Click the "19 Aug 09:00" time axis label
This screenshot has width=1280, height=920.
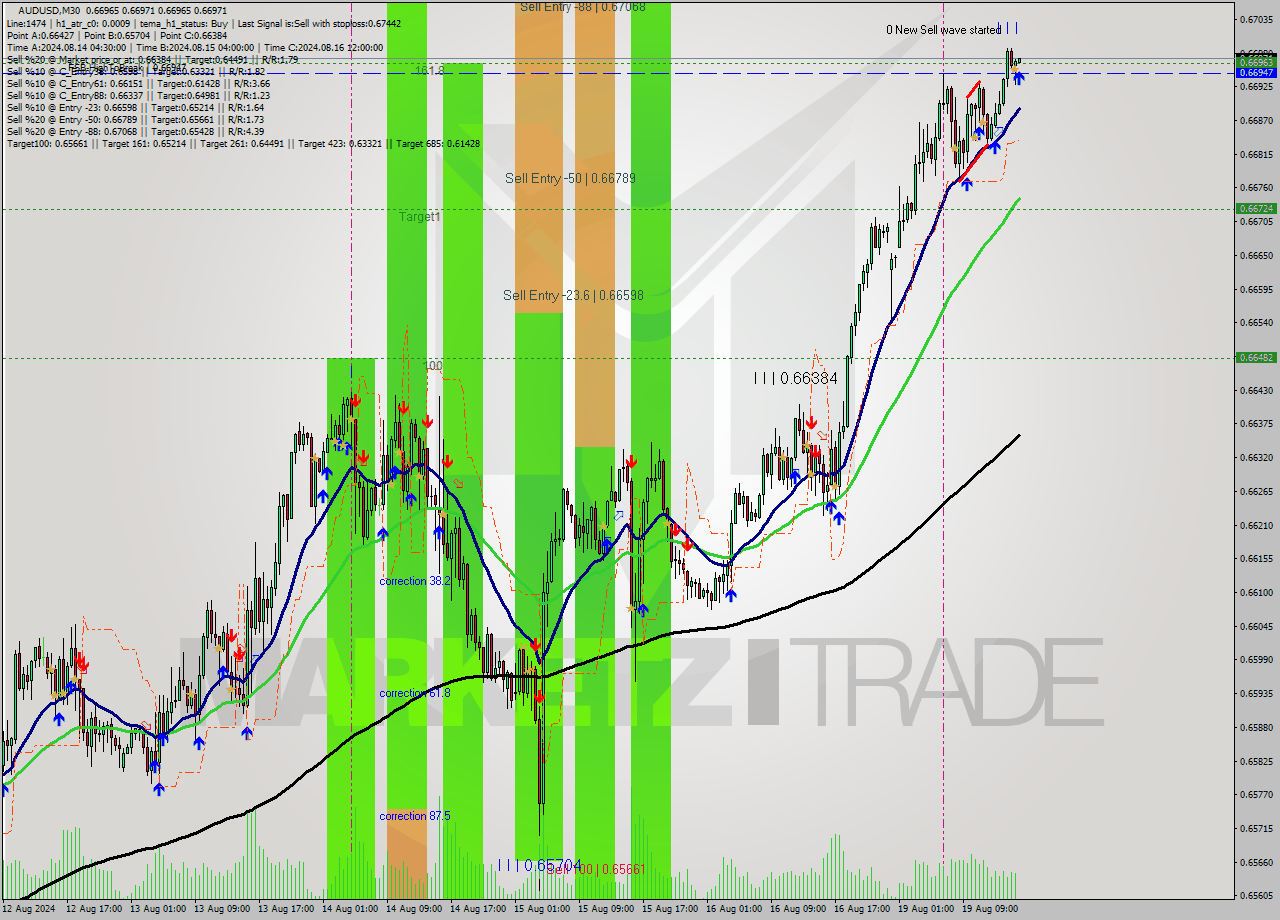pyautogui.click(x=990, y=909)
